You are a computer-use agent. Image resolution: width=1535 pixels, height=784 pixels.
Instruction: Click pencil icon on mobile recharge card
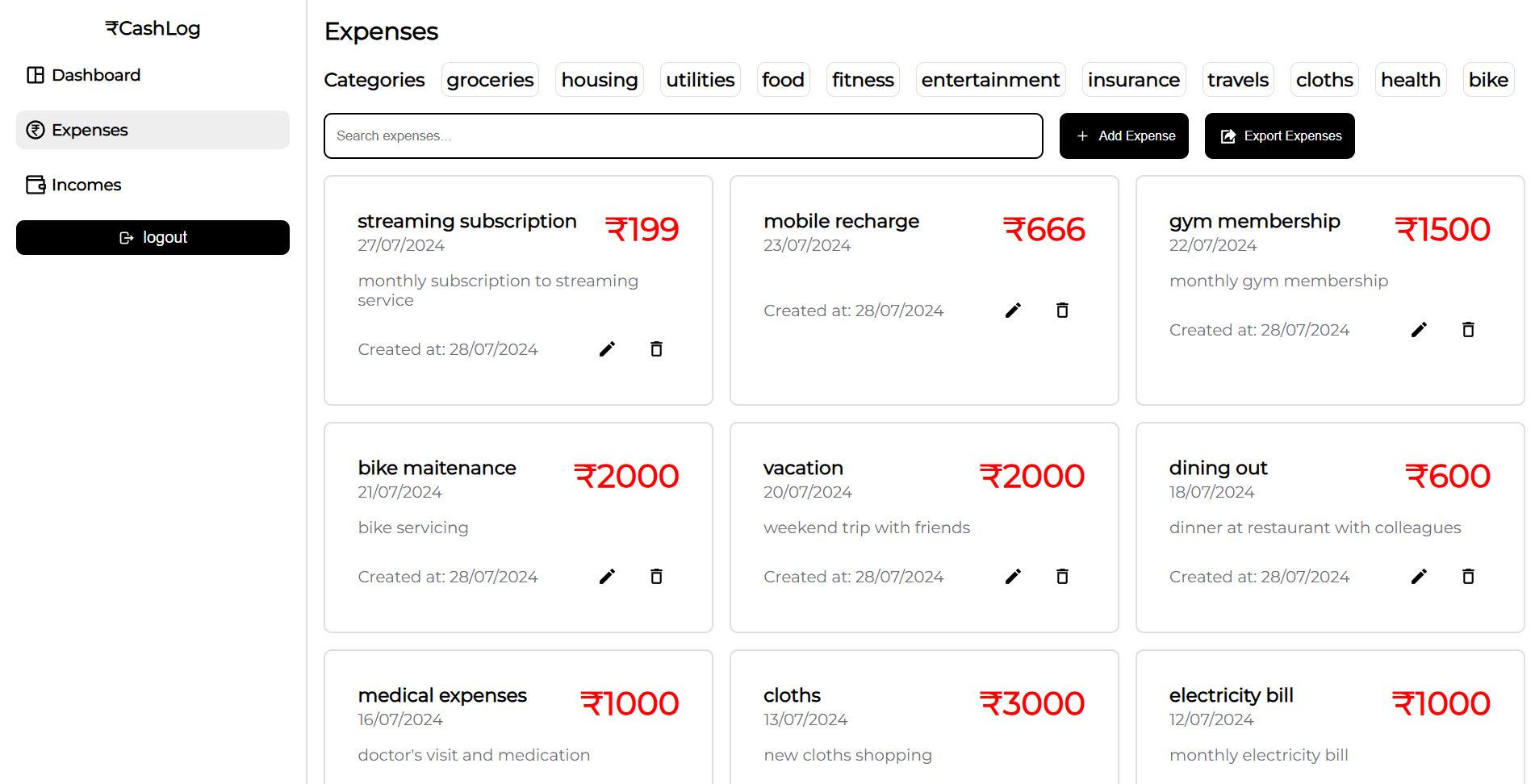(1014, 311)
